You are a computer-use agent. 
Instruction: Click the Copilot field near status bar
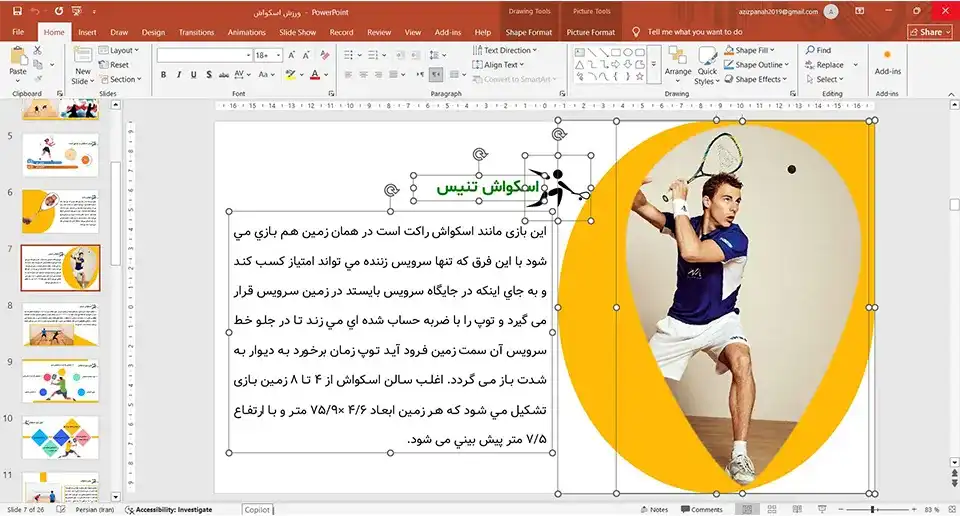pos(258,509)
